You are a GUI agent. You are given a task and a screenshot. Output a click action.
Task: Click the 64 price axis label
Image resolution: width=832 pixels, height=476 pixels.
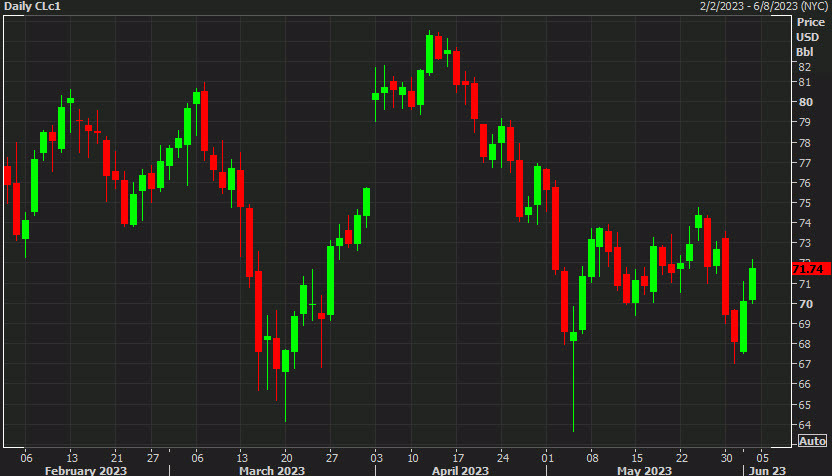click(x=804, y=425)
